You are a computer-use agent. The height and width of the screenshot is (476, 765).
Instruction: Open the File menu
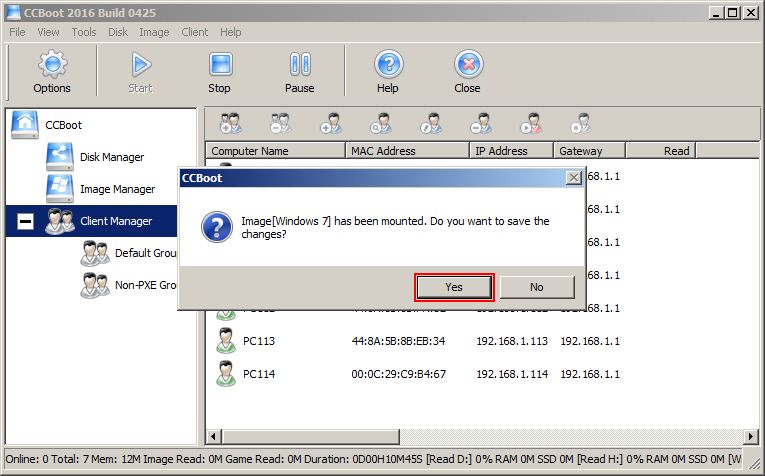17,32
